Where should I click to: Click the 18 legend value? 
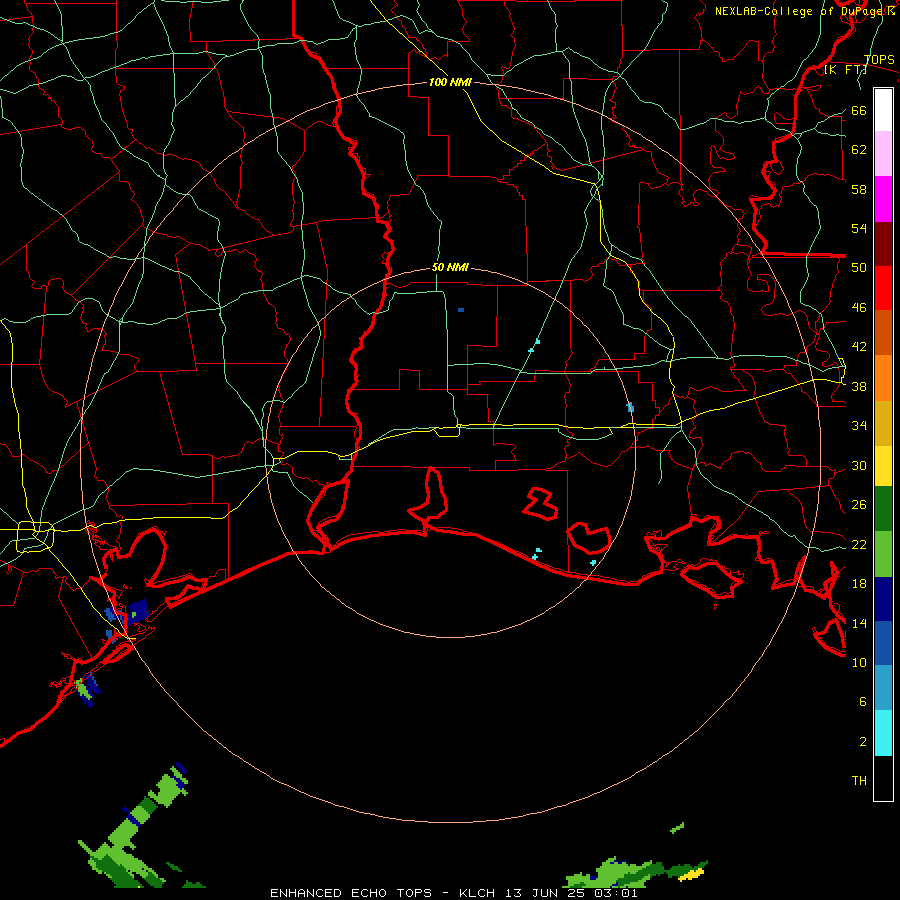pos(859,584)
